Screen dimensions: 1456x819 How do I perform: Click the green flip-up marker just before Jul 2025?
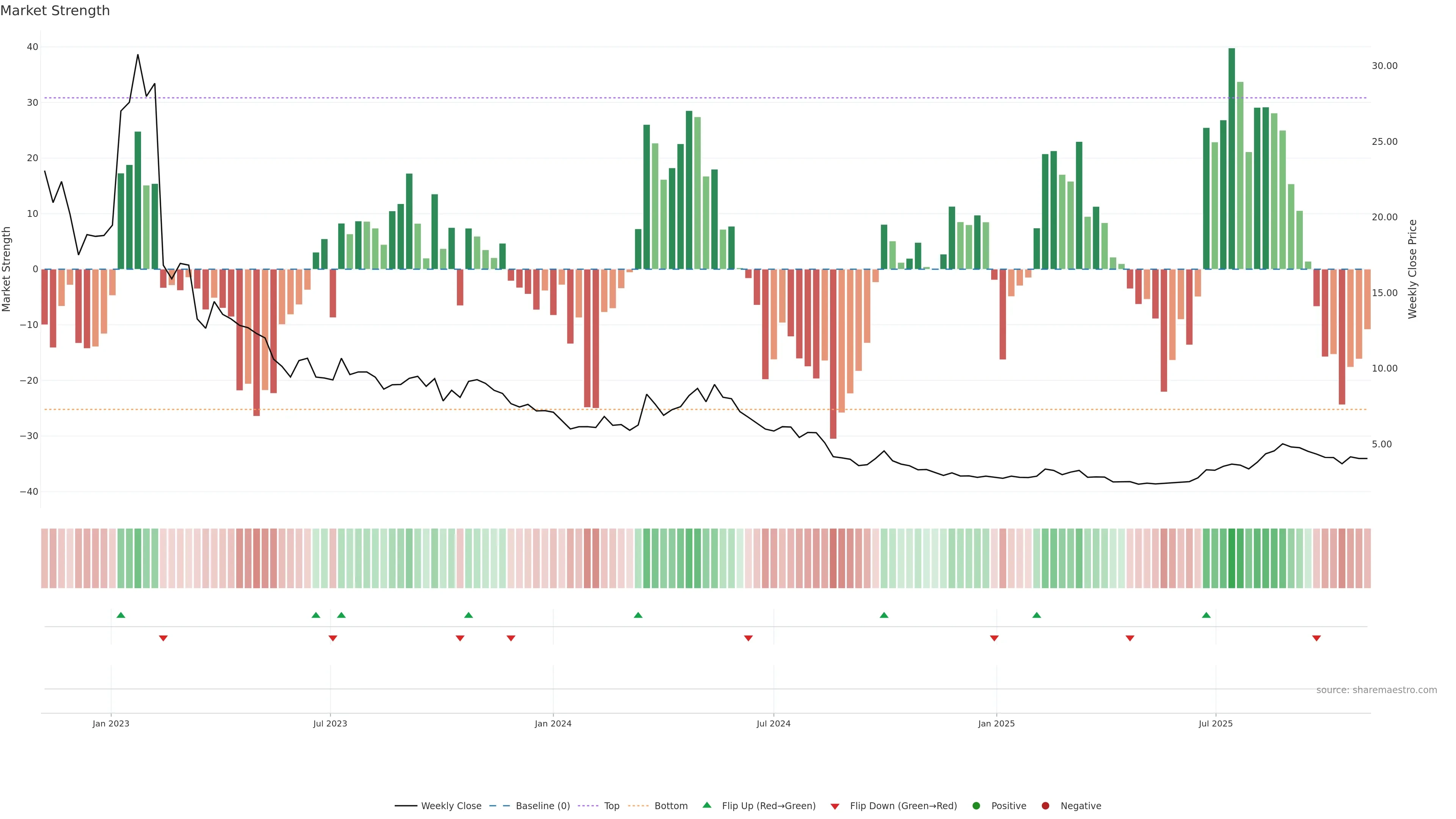pos(1206,615)
